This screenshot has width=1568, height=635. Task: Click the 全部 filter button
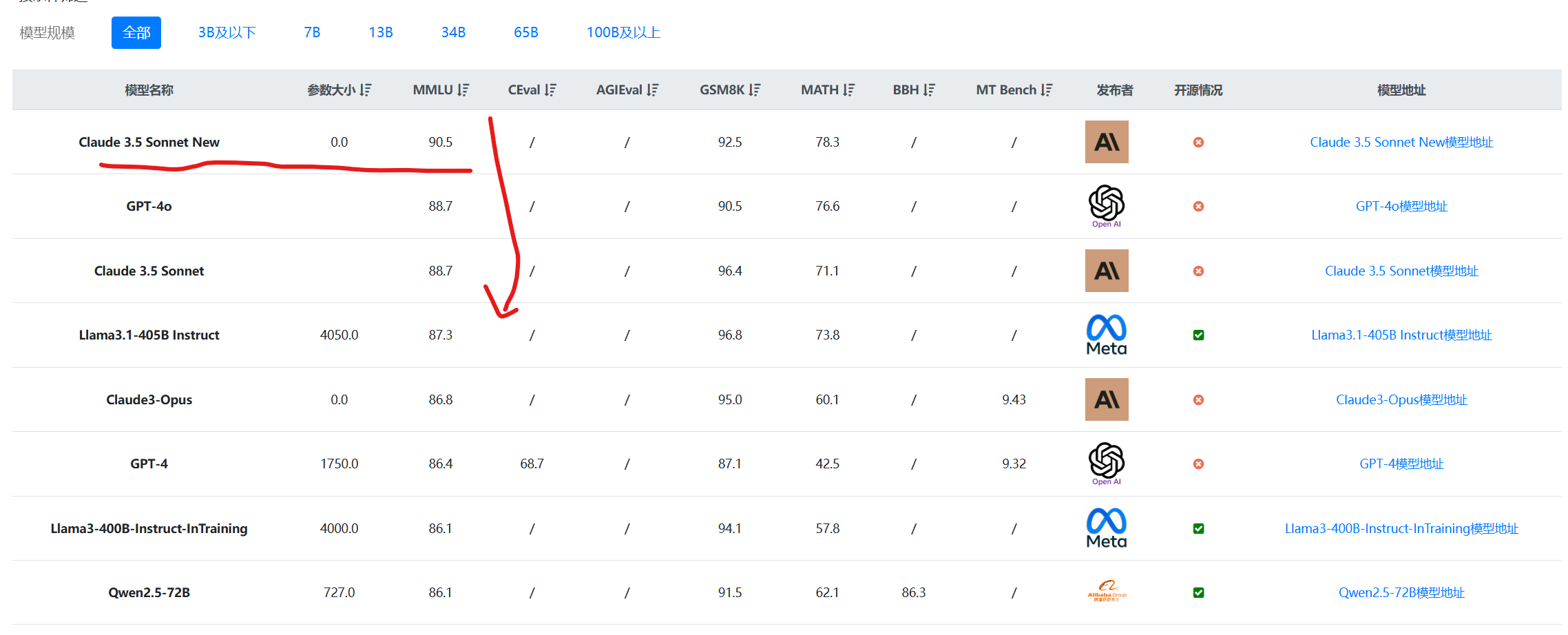pos(136,32)
